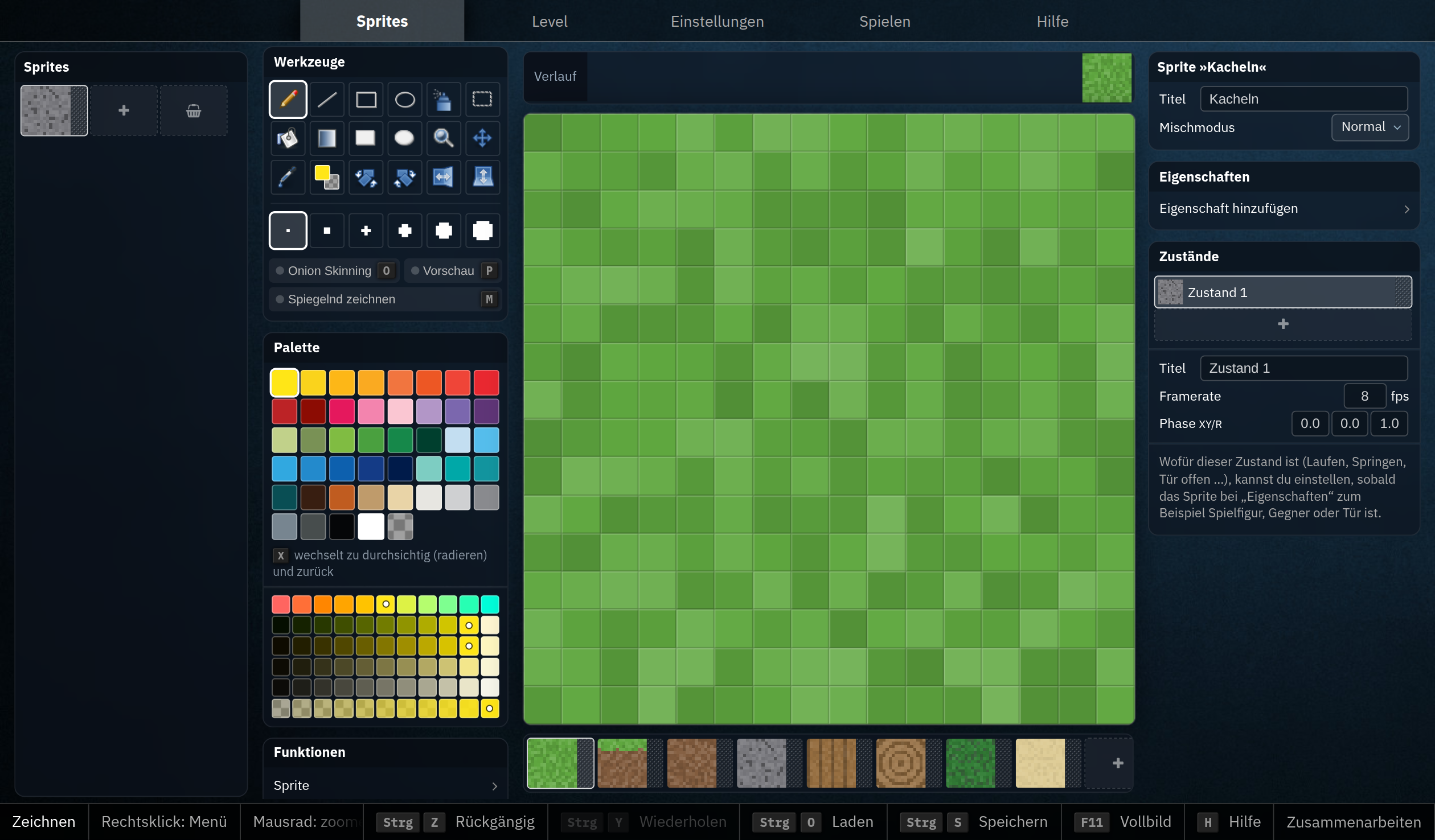Open the Hilfe tab
Image resolution: width=1435 pixels, height=840 pixels.
(x=1052, y=21)
